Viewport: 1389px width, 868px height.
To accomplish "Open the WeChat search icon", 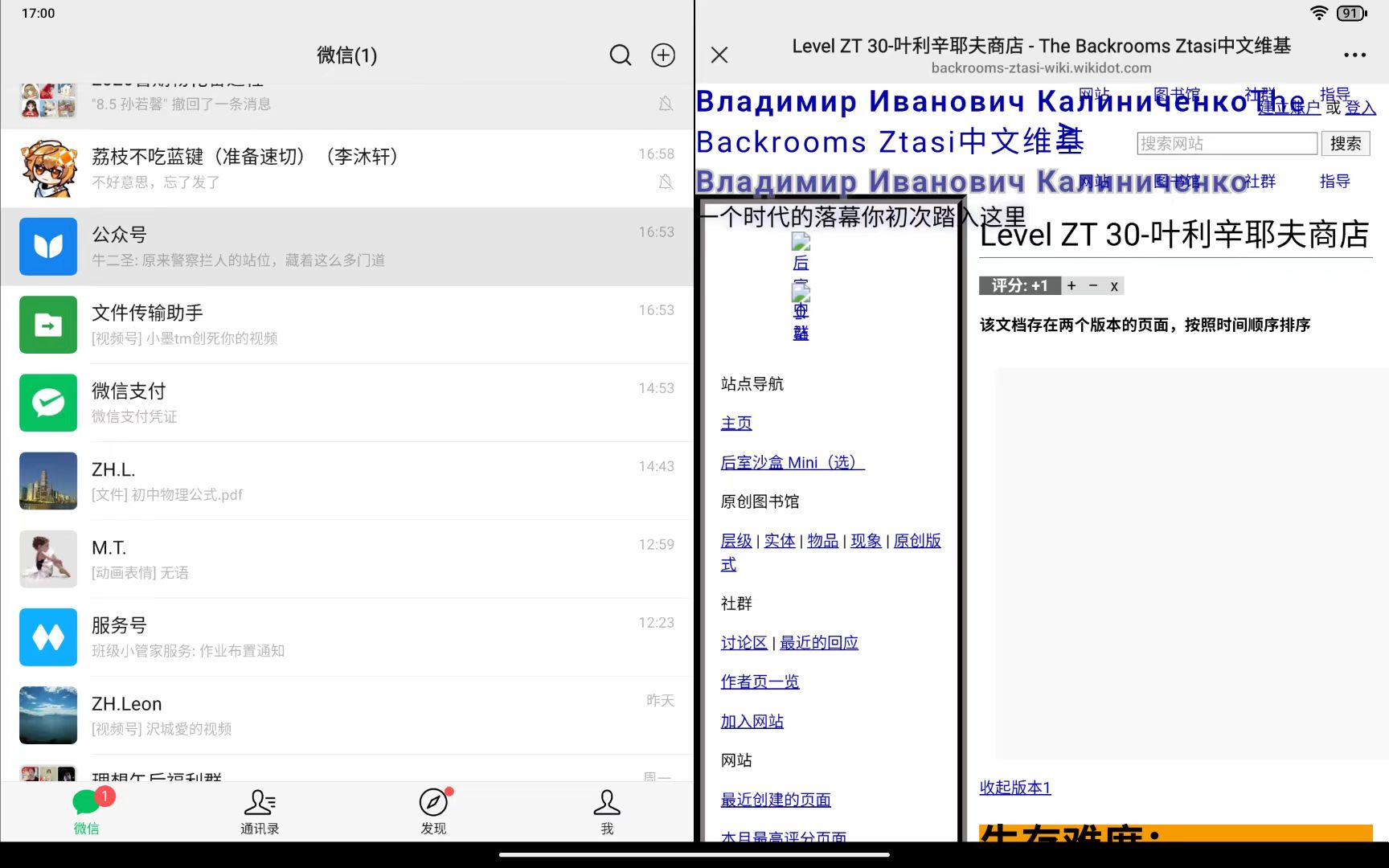I will pos(620,55).
